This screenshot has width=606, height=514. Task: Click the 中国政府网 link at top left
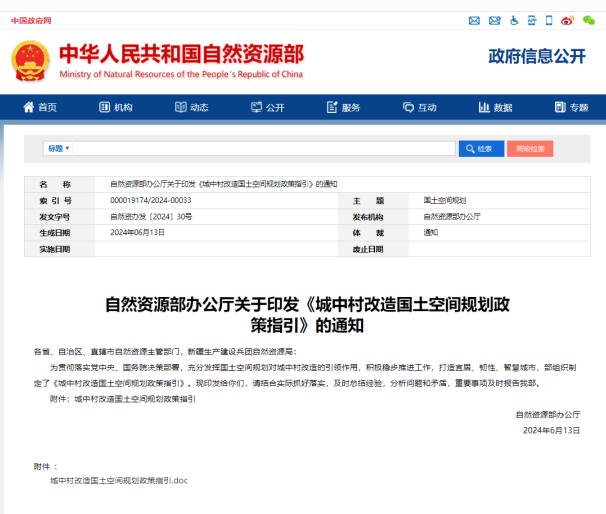tap(31, 21)
